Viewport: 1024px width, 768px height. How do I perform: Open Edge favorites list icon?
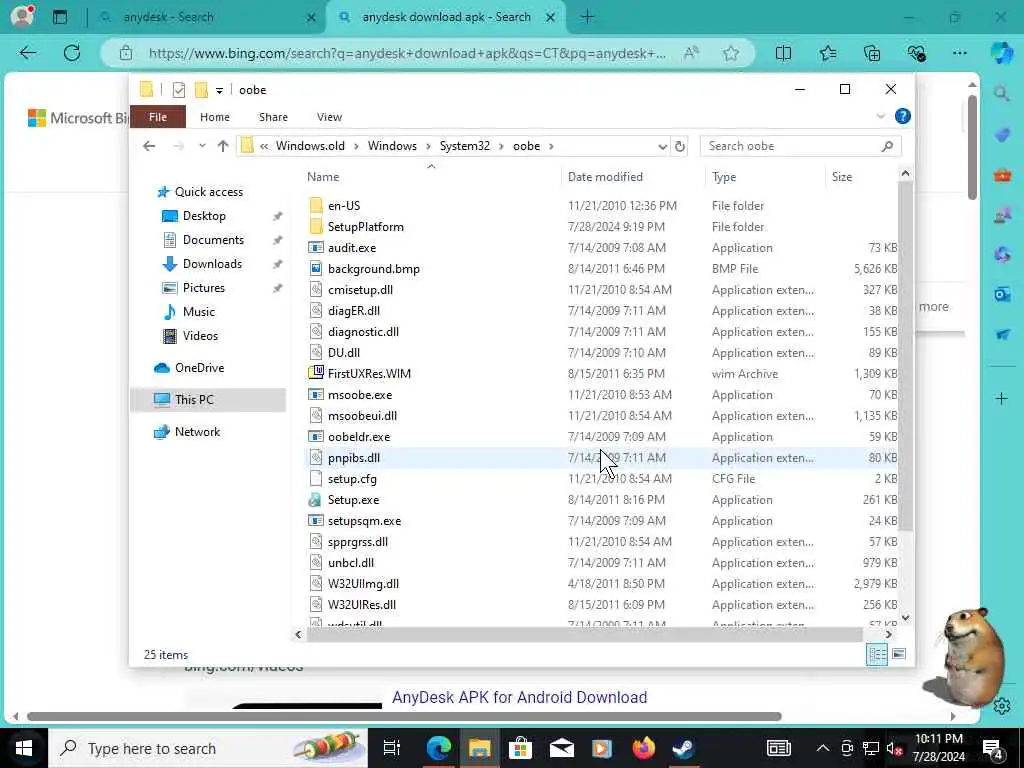[x=828, y=53]
